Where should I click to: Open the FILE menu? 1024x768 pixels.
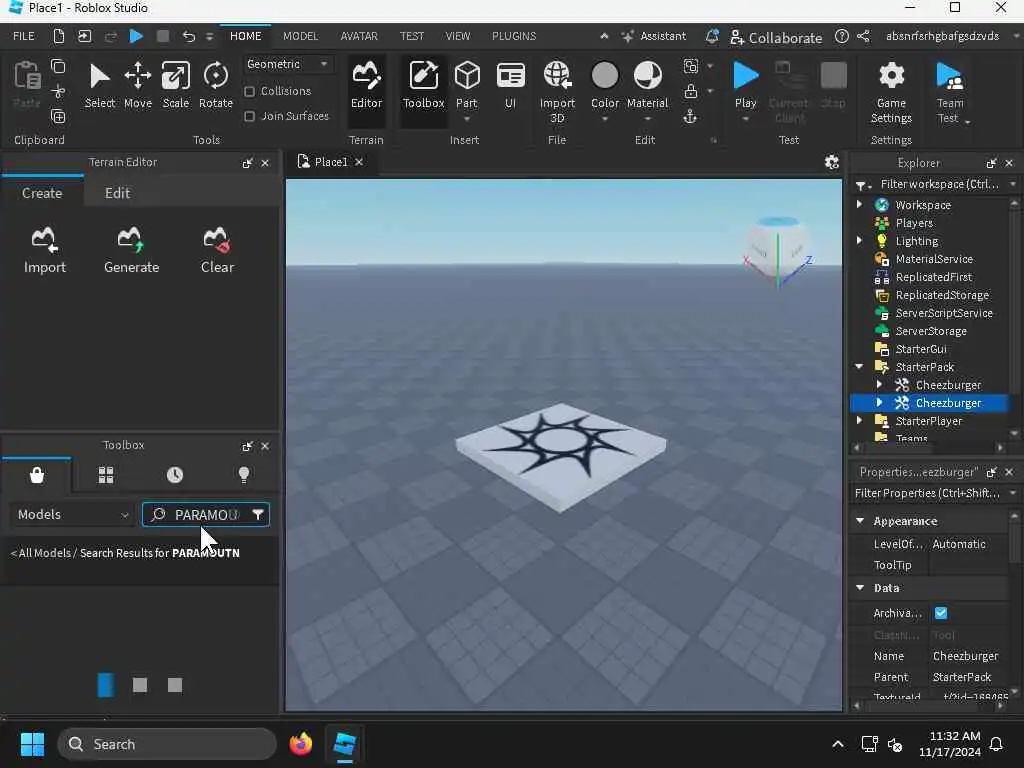tap(24, 36)
